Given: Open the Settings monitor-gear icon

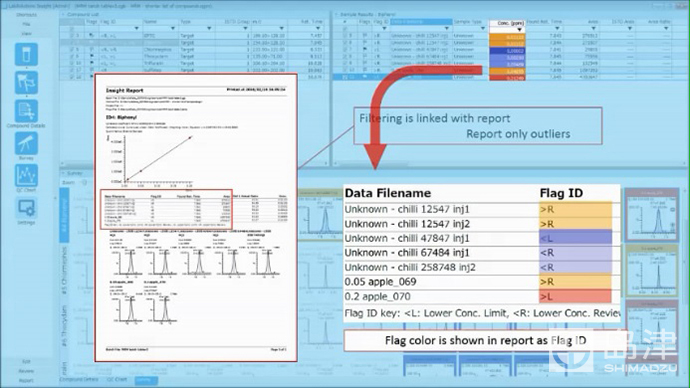Looking at the screenshot, I should click(26, 208).
